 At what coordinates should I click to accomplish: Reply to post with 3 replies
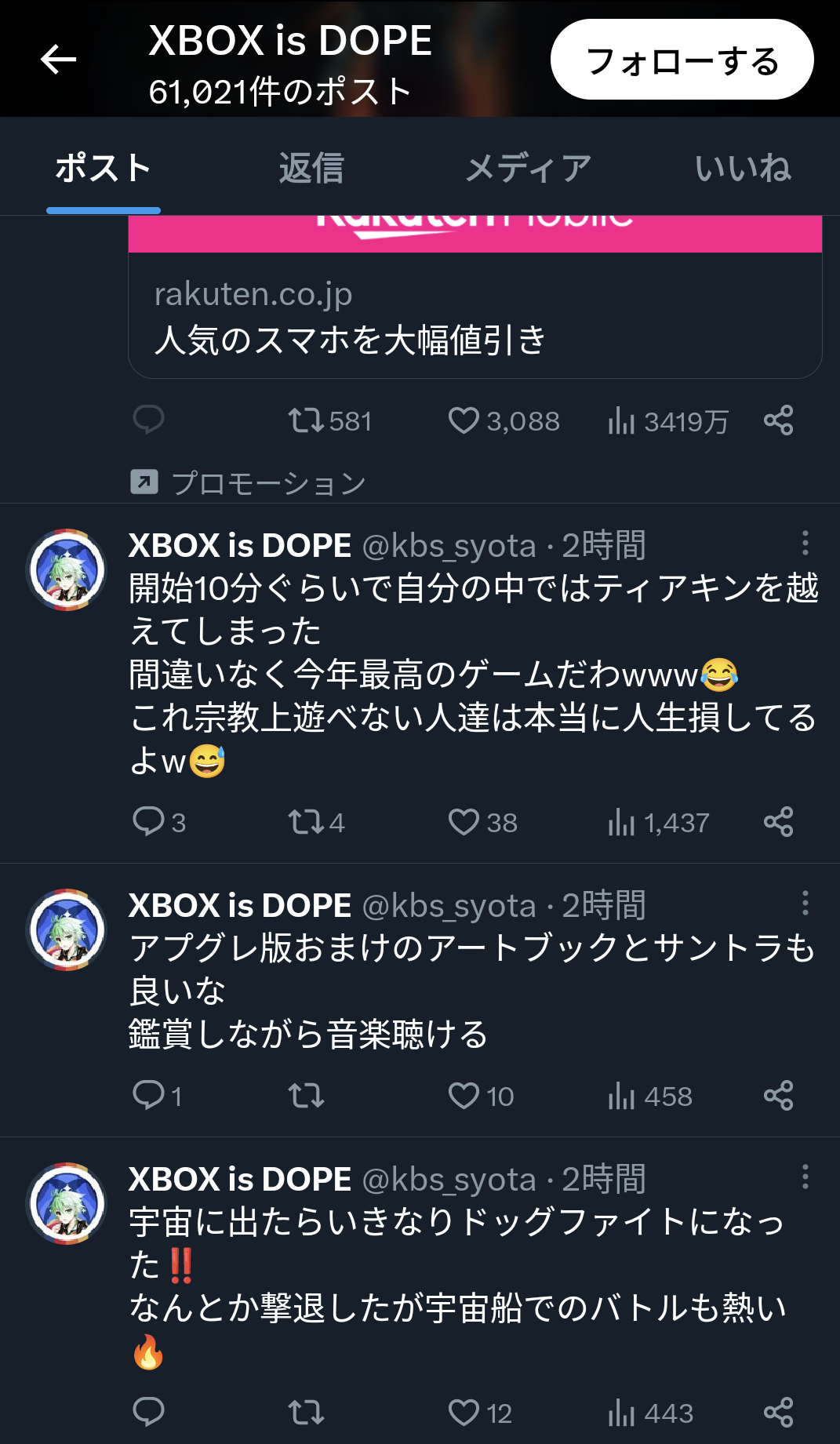pos(148,822)
